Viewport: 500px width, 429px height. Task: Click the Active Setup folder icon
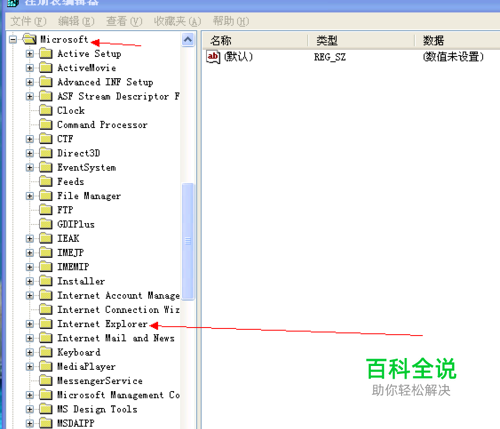(46, 53)
